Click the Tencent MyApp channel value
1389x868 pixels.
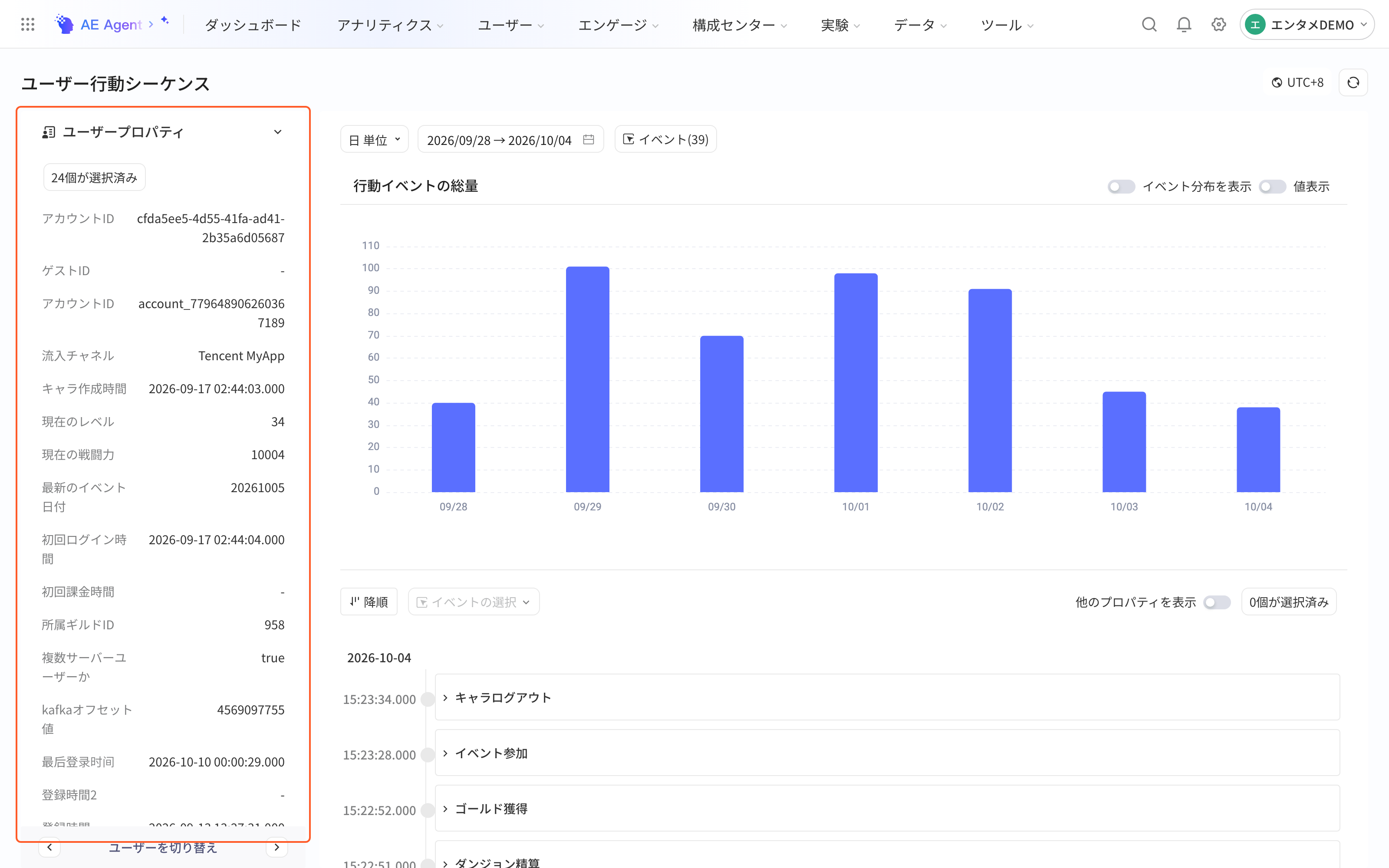click(241, 356)
